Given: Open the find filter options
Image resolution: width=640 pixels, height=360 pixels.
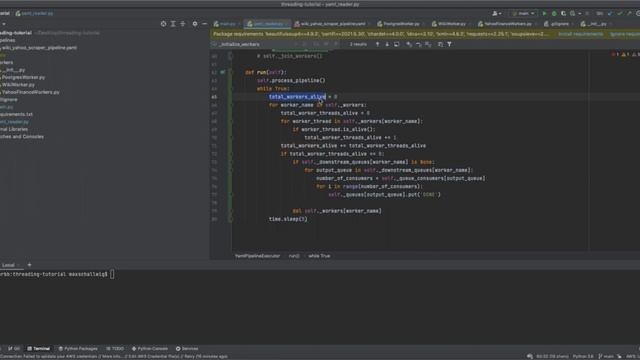Looking at the screenshot, I should click(x=449, y=44).
